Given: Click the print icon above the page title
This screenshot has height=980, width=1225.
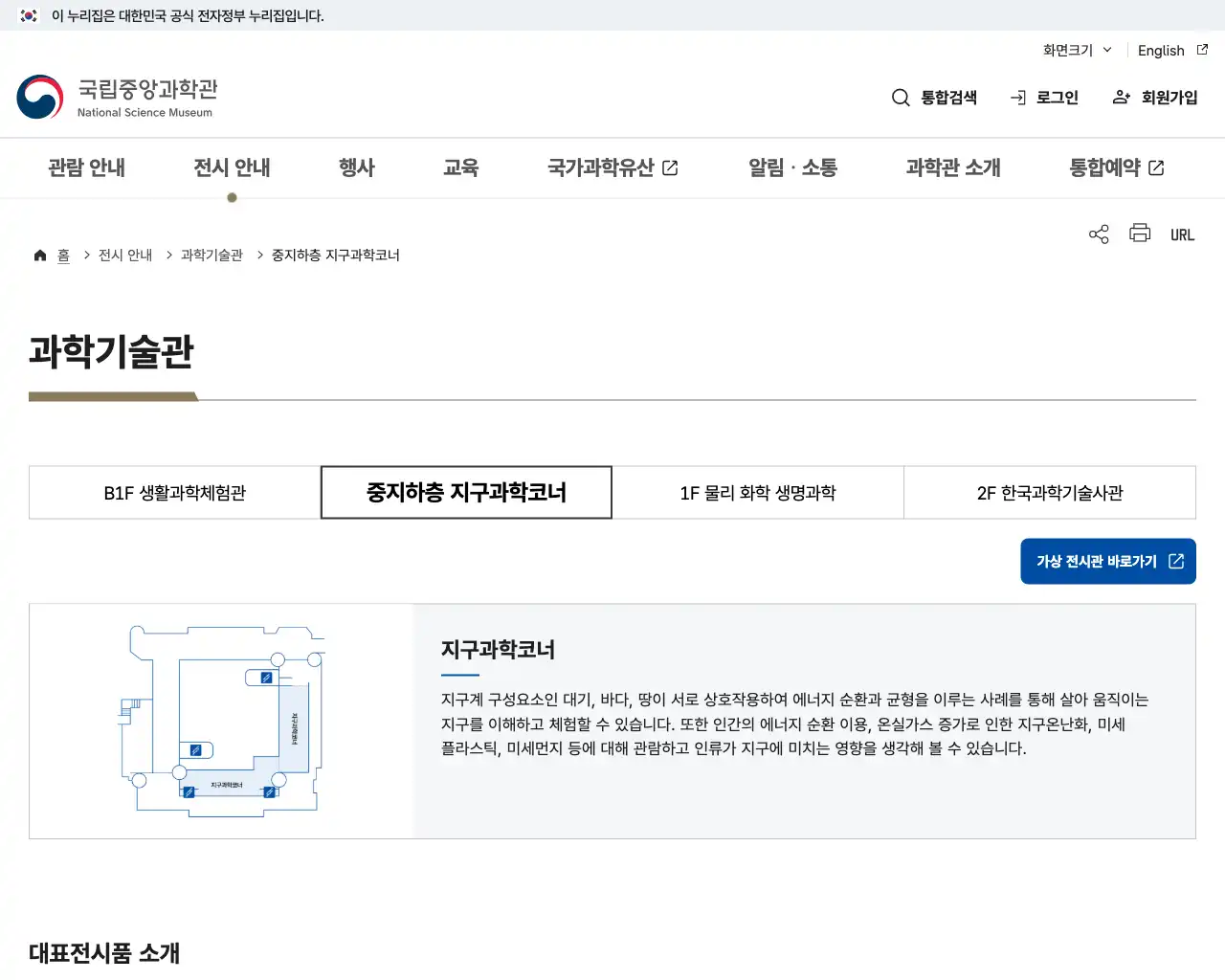Looking at the screenshot, I should point(1139,234).
